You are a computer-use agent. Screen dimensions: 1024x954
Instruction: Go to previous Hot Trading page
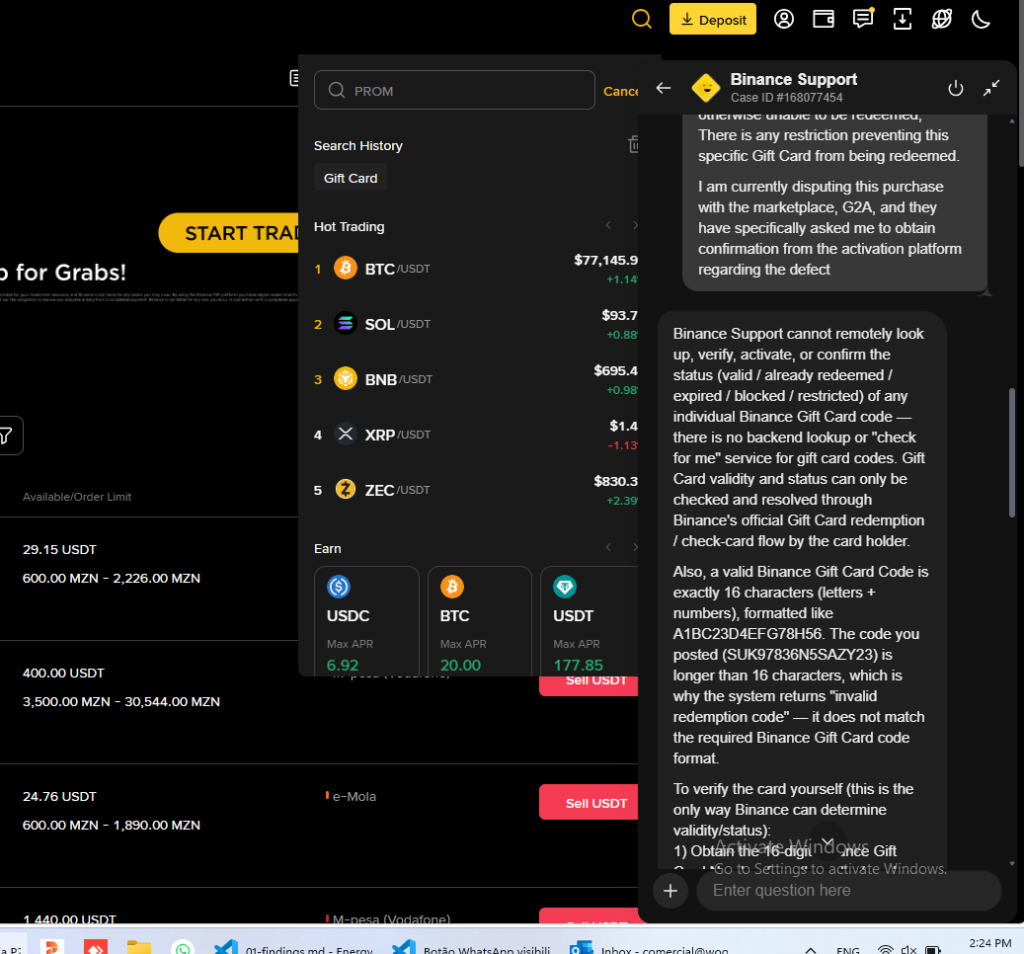pyautogui.click(x=608, y=225)
